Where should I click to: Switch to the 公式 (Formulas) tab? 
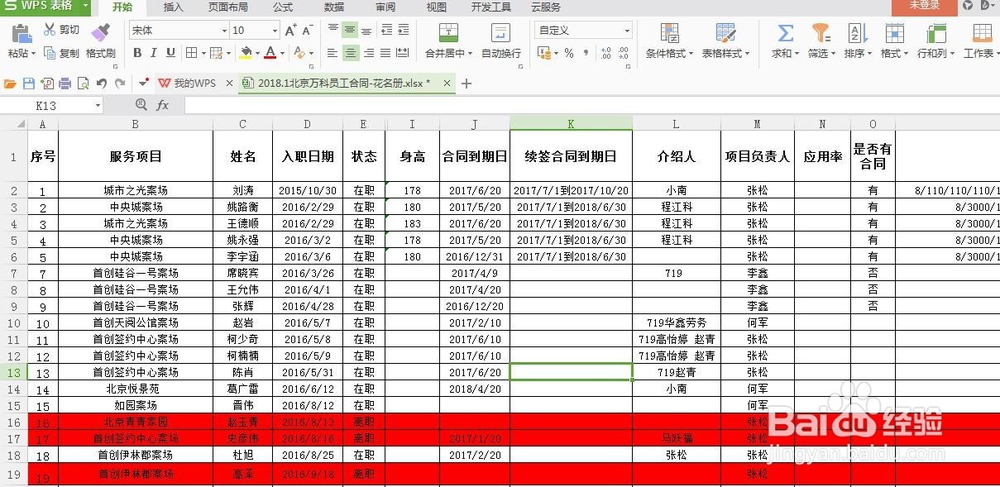[283, 8]
